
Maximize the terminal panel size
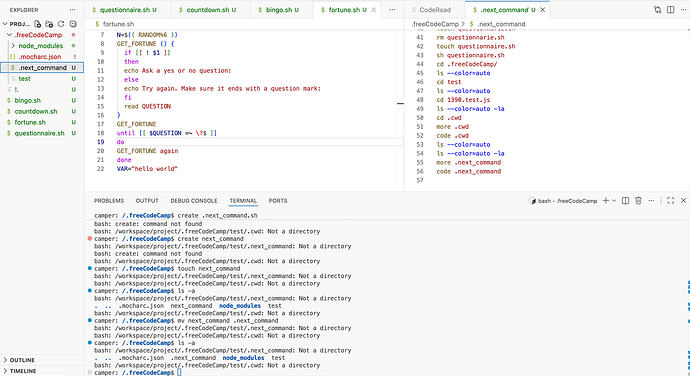pyautogui.click(x=670, y=201)
